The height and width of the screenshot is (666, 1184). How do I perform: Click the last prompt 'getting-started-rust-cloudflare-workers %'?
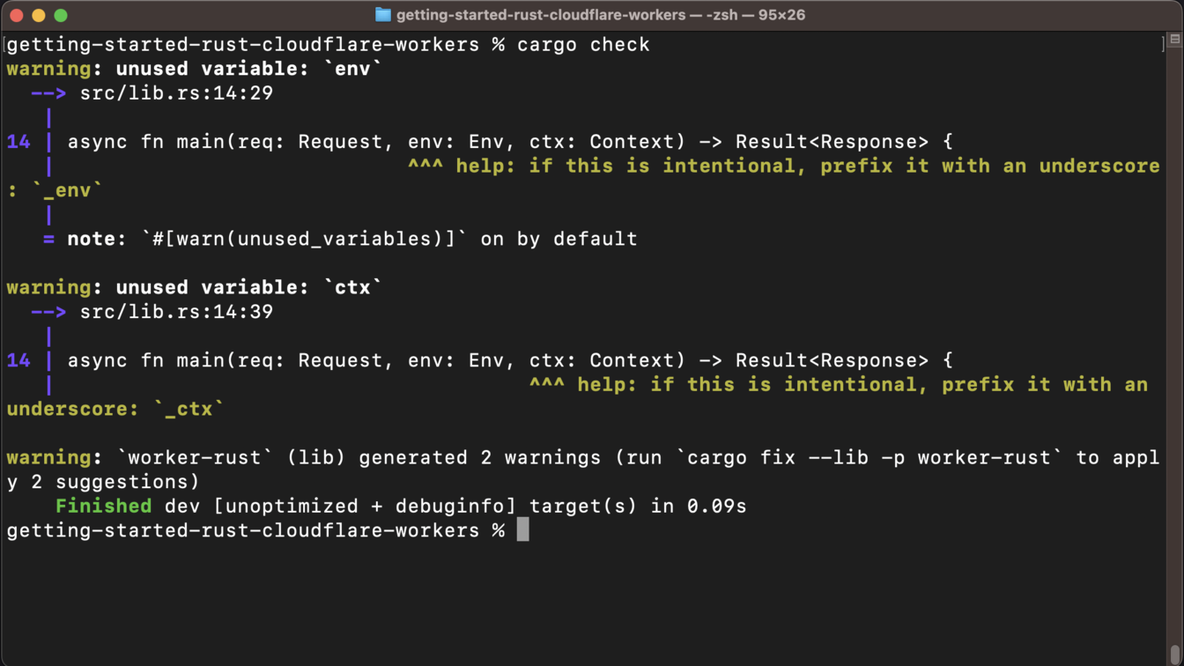pyautogui.click(x=256, y=530)
